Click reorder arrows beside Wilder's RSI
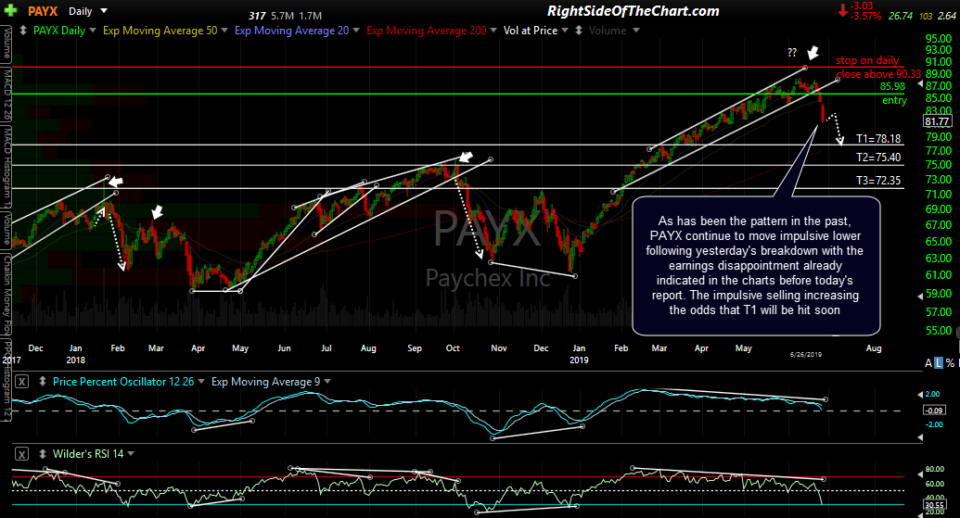This screenshot has height=518, width=960. pyautogui.click(x=43, y=454)
